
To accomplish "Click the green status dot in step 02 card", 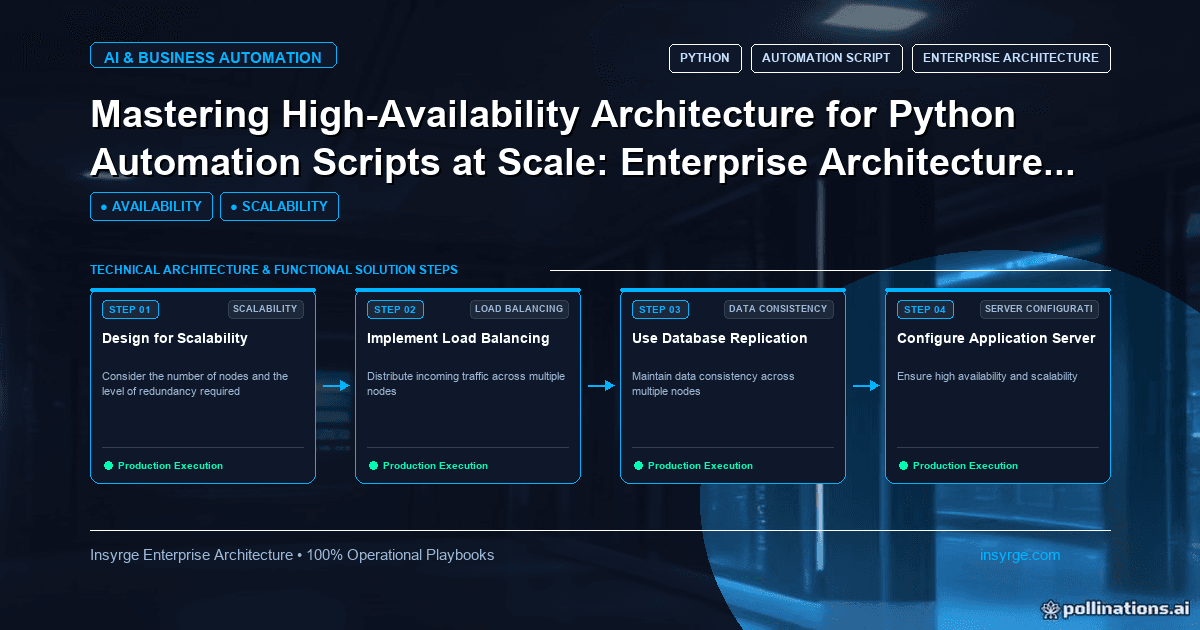I will (x=373, y=465).
